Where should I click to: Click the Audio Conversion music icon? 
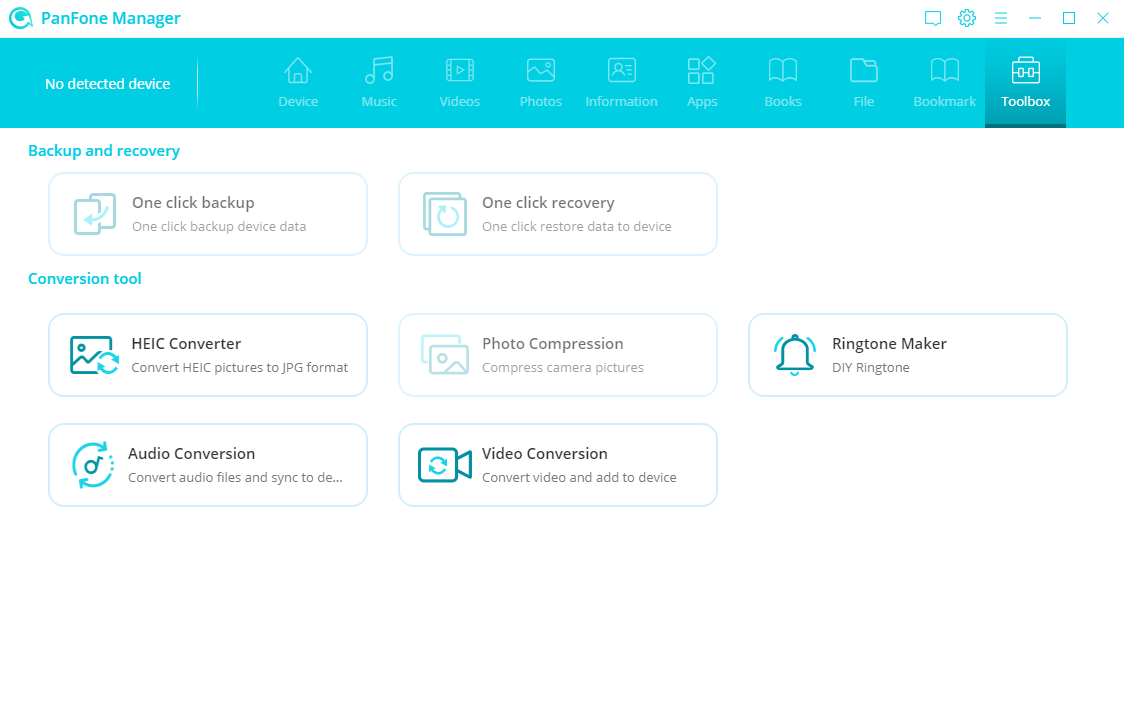click(x=93, y=465)
